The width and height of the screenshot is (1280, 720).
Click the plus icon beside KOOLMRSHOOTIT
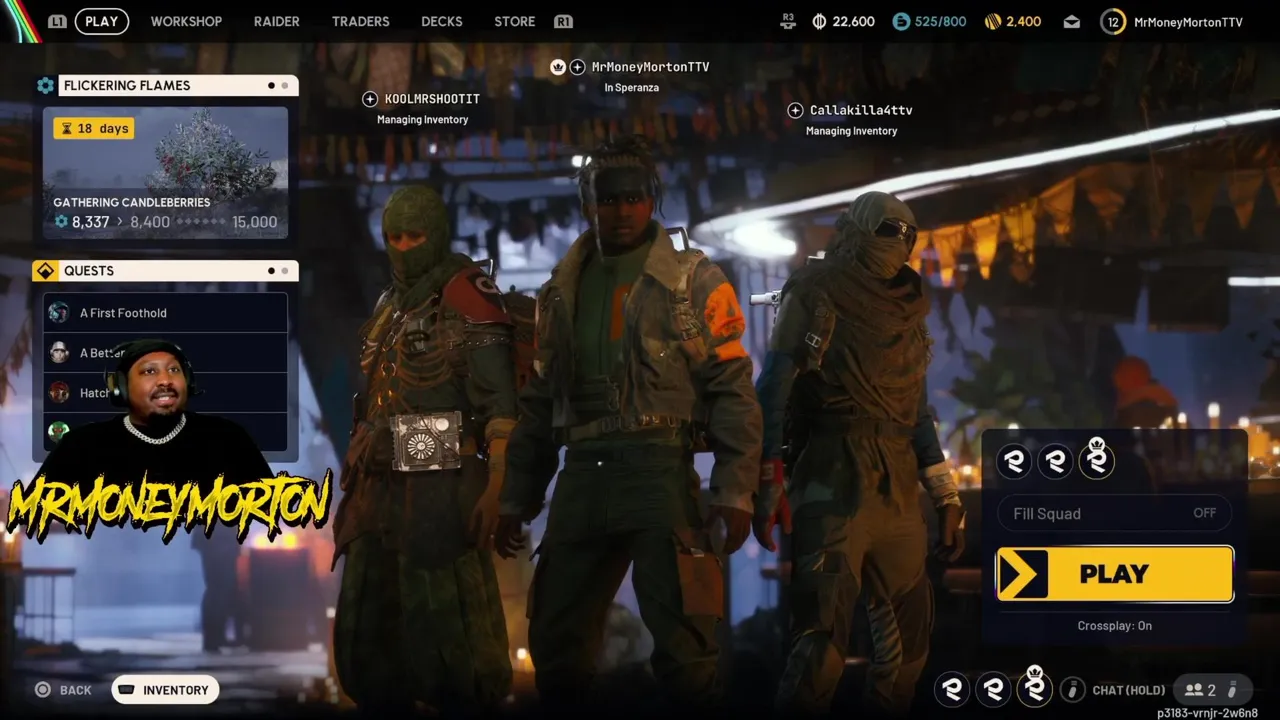pyautogui.click(x=370, y=99)
